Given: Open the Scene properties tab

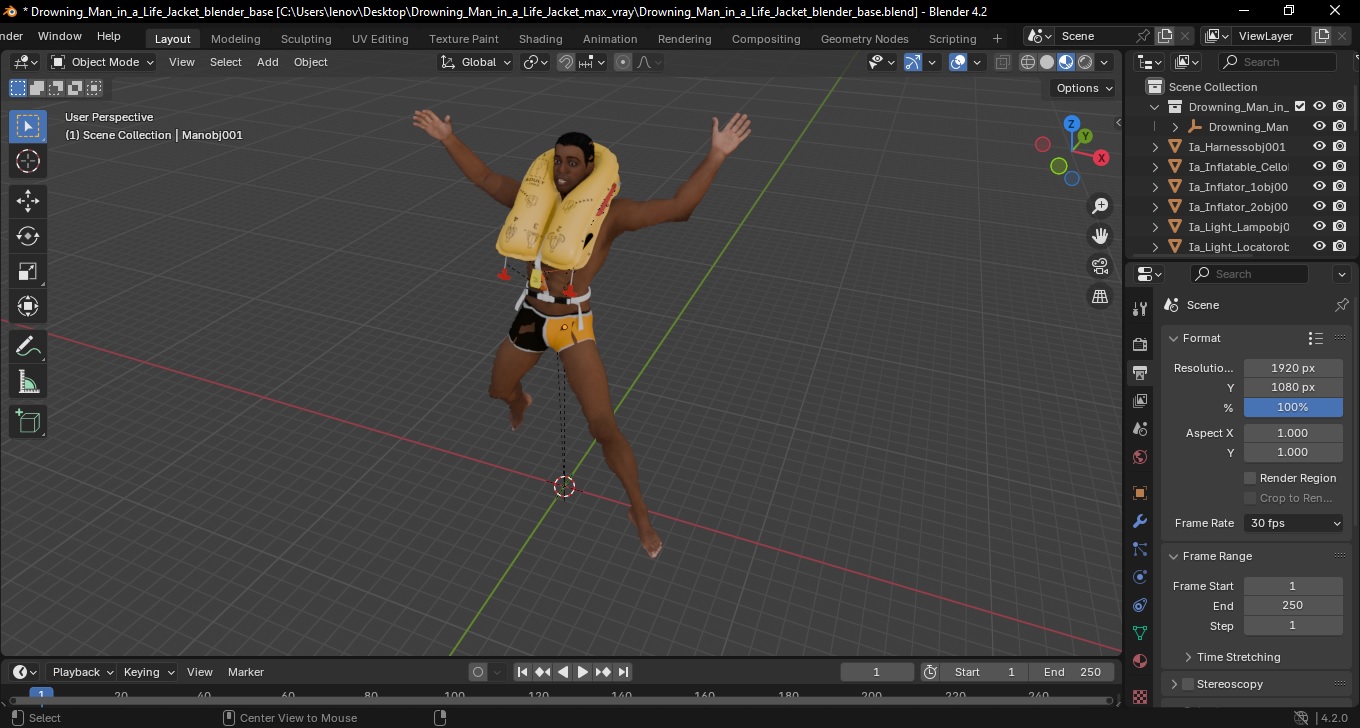Looking at the screenshot, I should pos(1140,429).
